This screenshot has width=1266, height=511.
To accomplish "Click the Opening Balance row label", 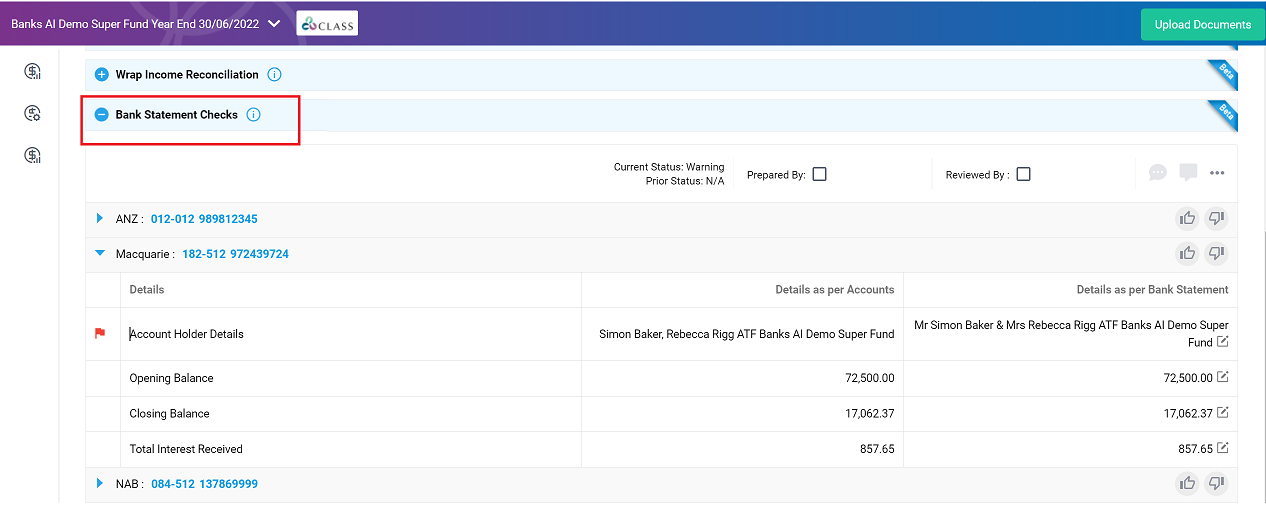I will pos(171,378).
